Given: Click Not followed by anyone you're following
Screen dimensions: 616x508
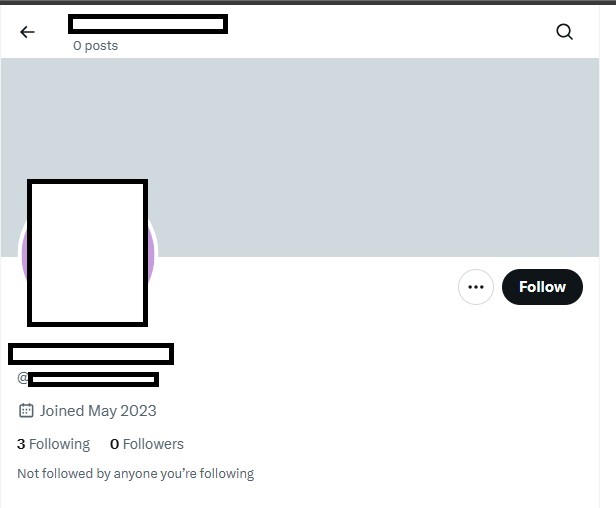Looking at the screenshot, I should 136,473.
